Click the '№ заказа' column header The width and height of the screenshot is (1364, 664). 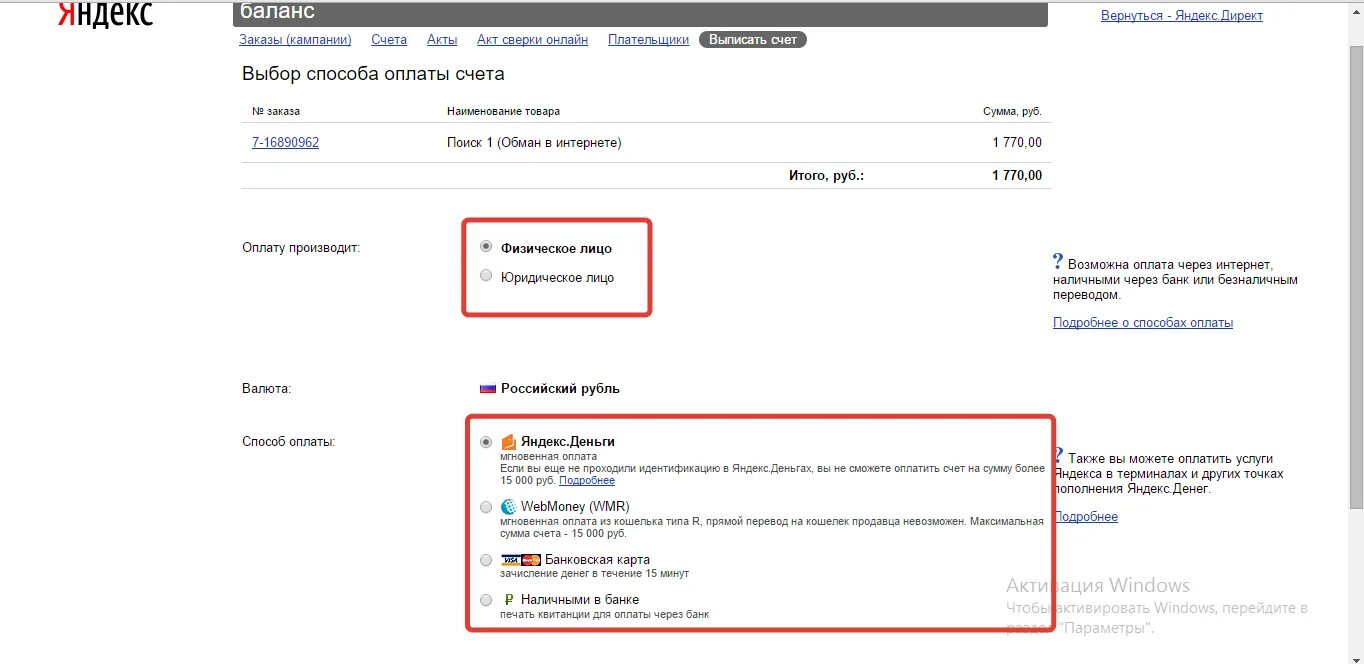(x=276, y=112)
